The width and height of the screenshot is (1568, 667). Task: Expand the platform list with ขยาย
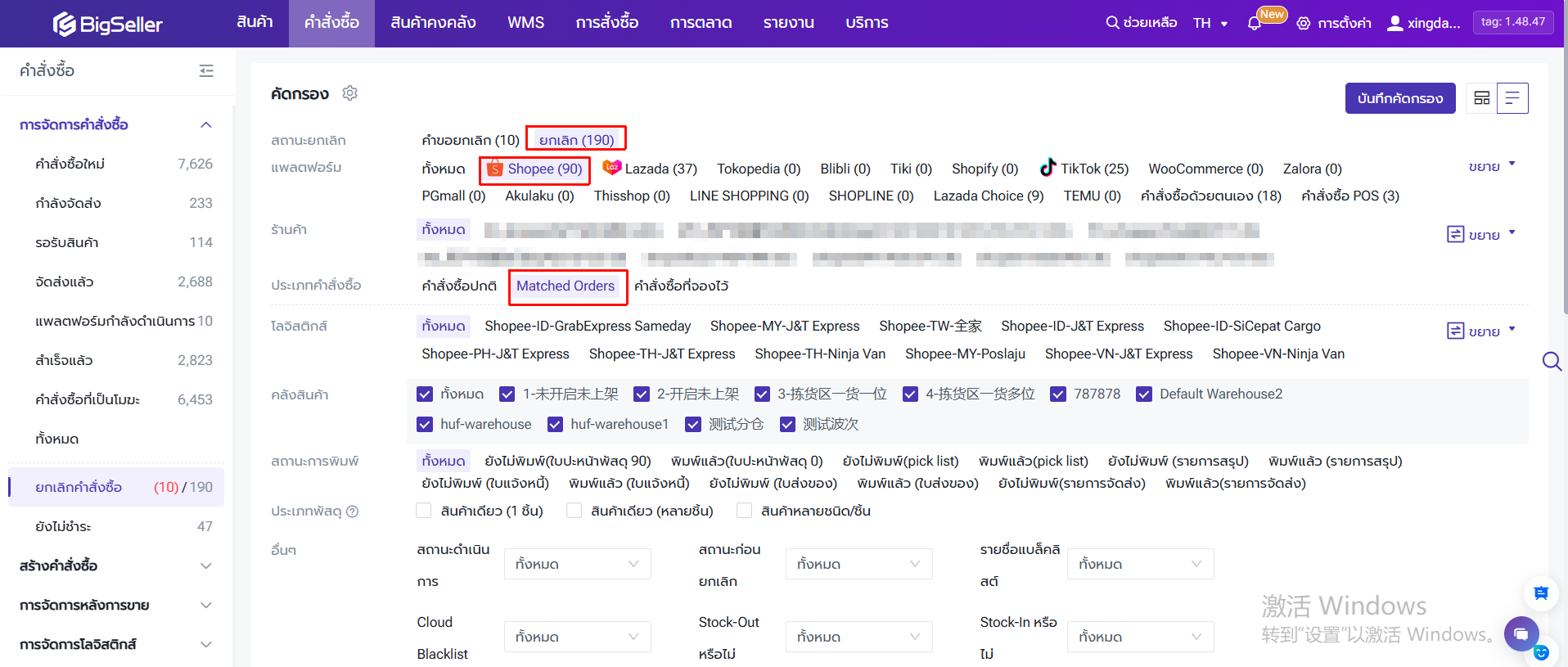tap(1490, 166)
